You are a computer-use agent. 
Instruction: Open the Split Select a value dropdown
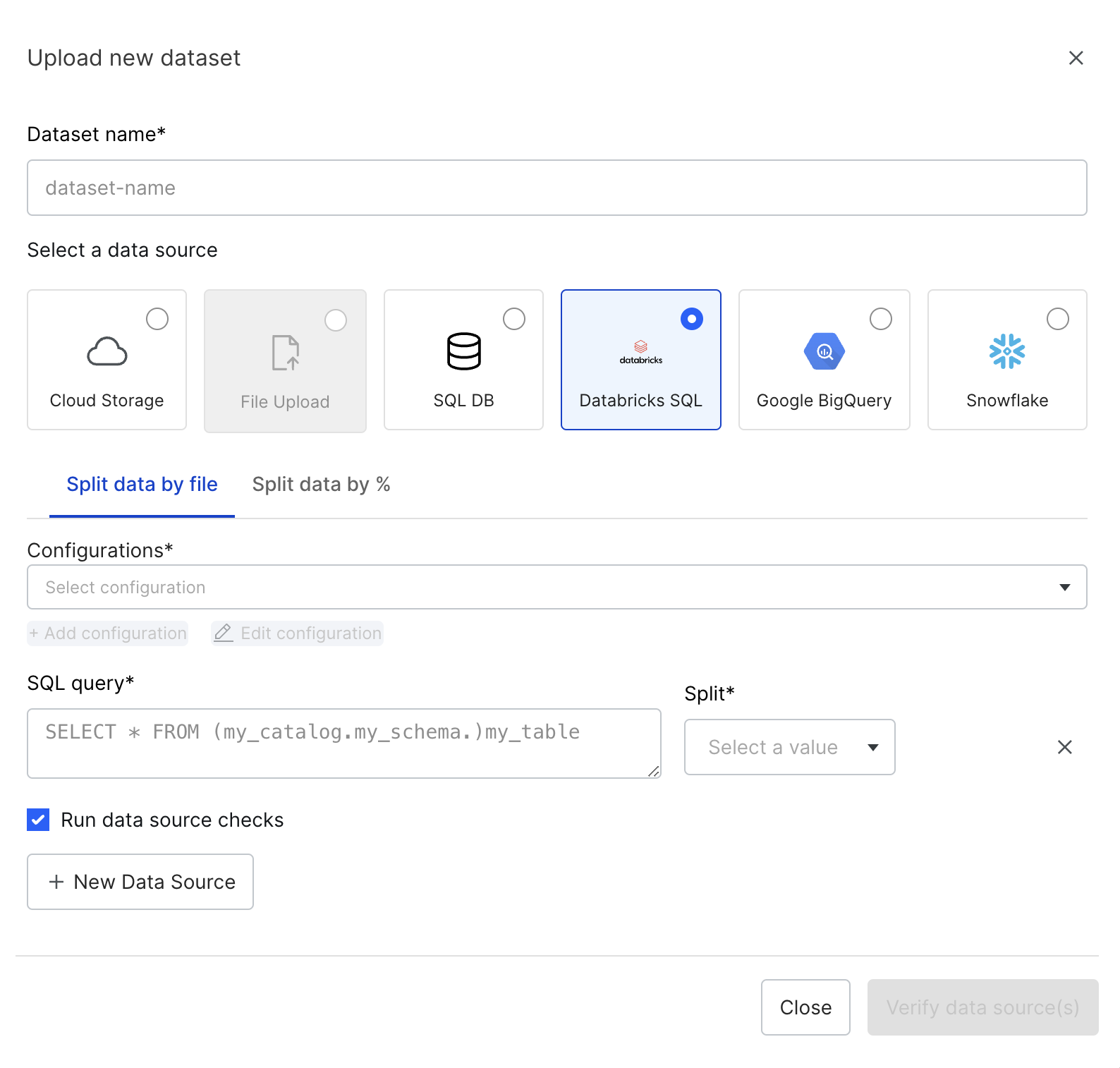790,747
